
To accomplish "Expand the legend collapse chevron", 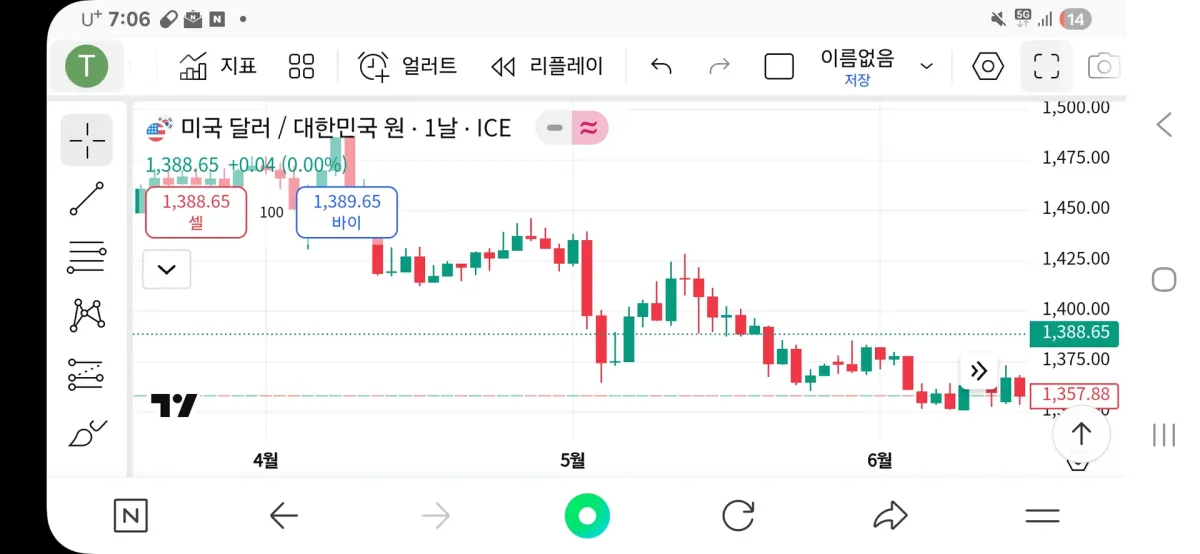I will (x=167, y=269).
